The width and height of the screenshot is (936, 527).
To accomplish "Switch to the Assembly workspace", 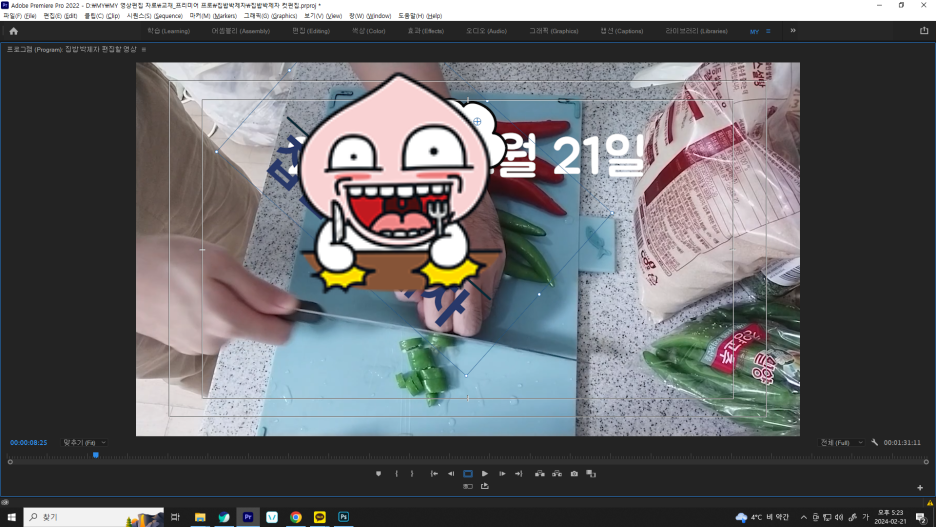I will (241, 31).
